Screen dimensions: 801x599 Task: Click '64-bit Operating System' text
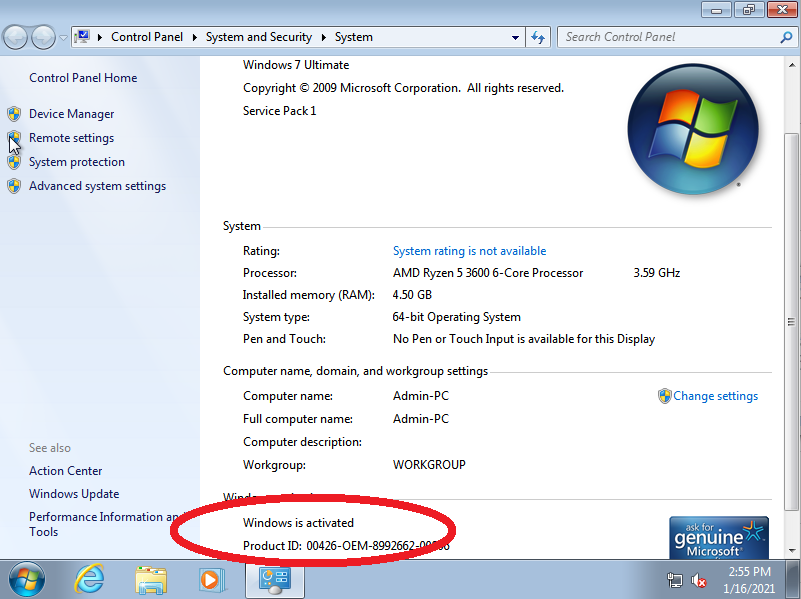click(x=457, y=317)
